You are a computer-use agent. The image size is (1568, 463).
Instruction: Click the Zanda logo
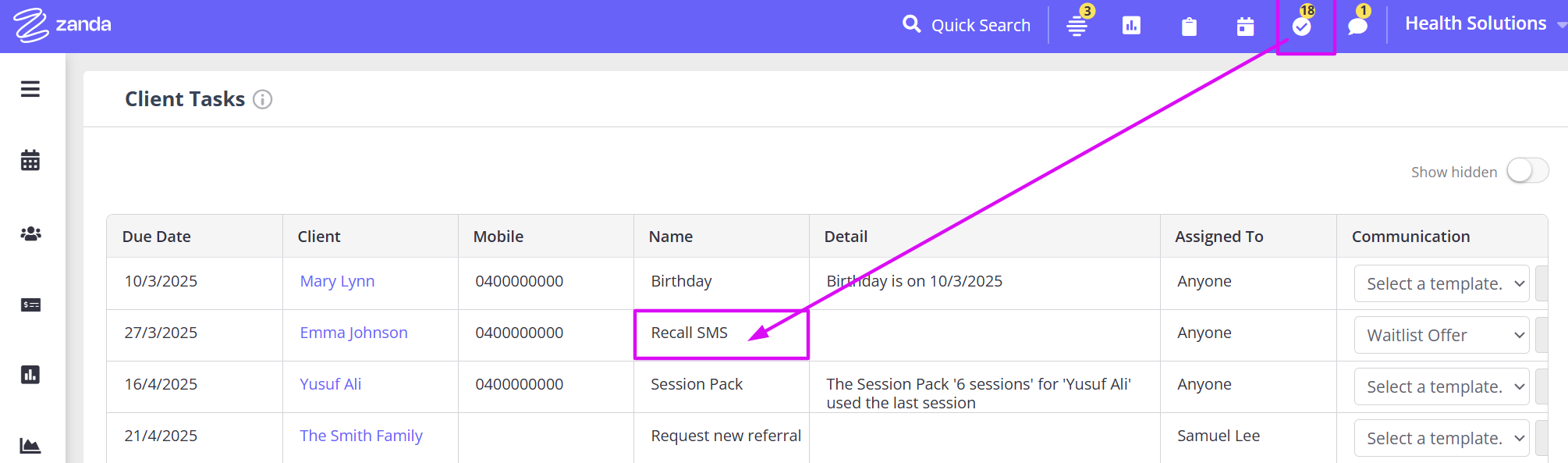[62, 25]
